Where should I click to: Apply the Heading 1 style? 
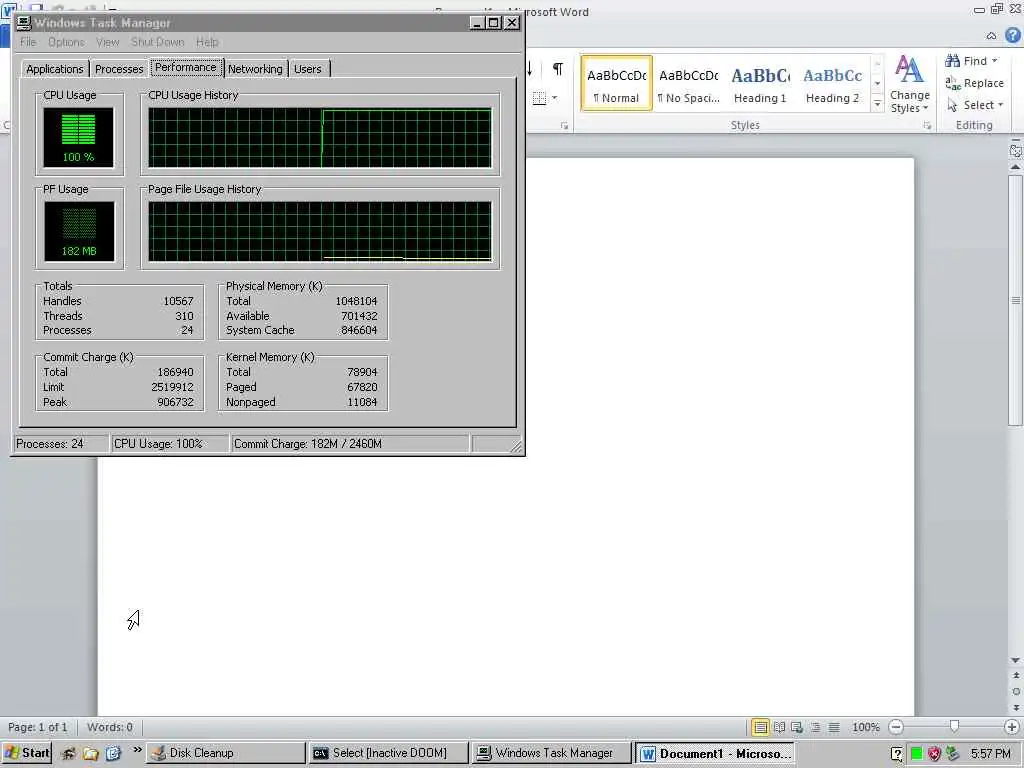coord(760,84)
